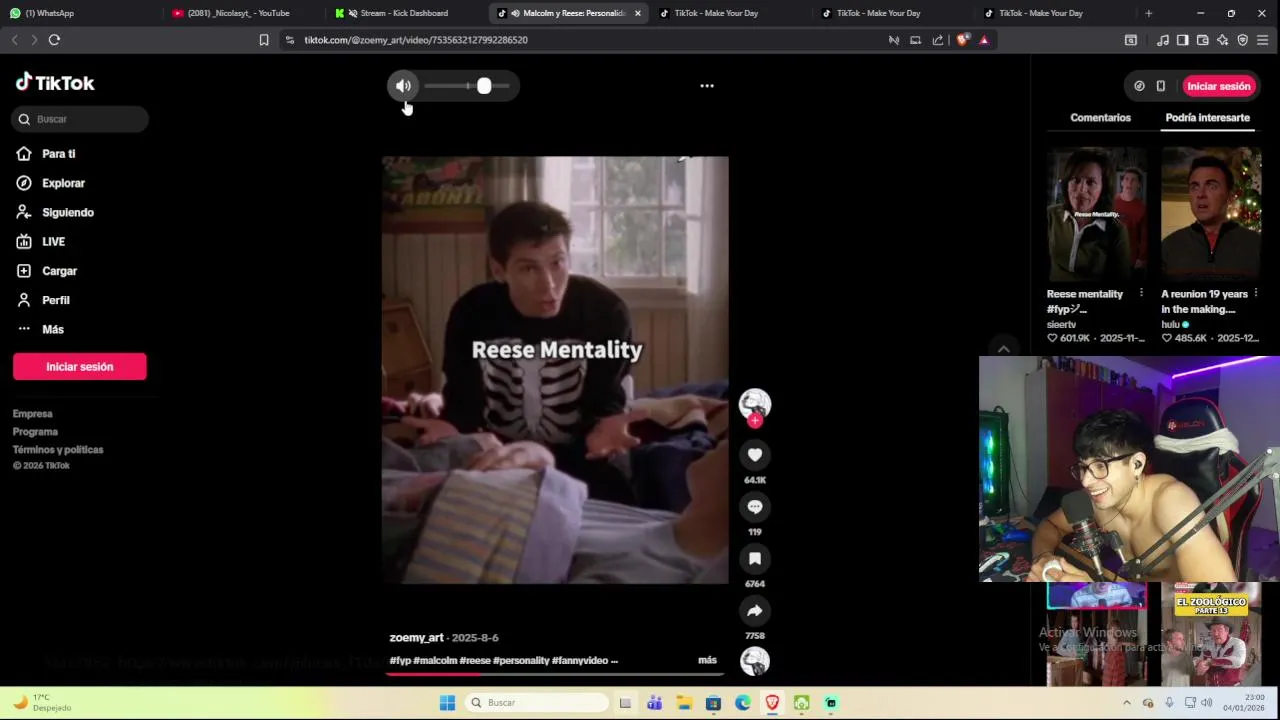Open the zoemy_art creator avatar beside the video

(x=755, y=403)
